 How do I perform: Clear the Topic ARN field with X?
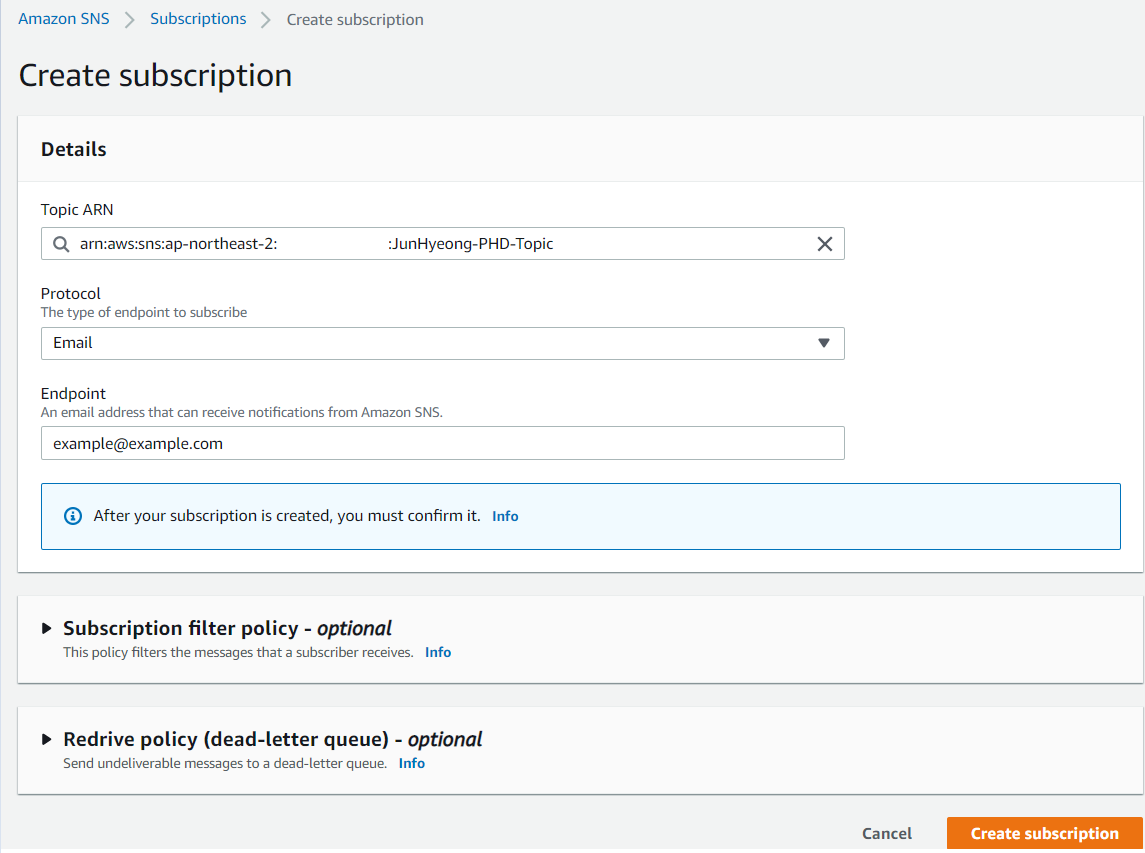coord(825,244)
